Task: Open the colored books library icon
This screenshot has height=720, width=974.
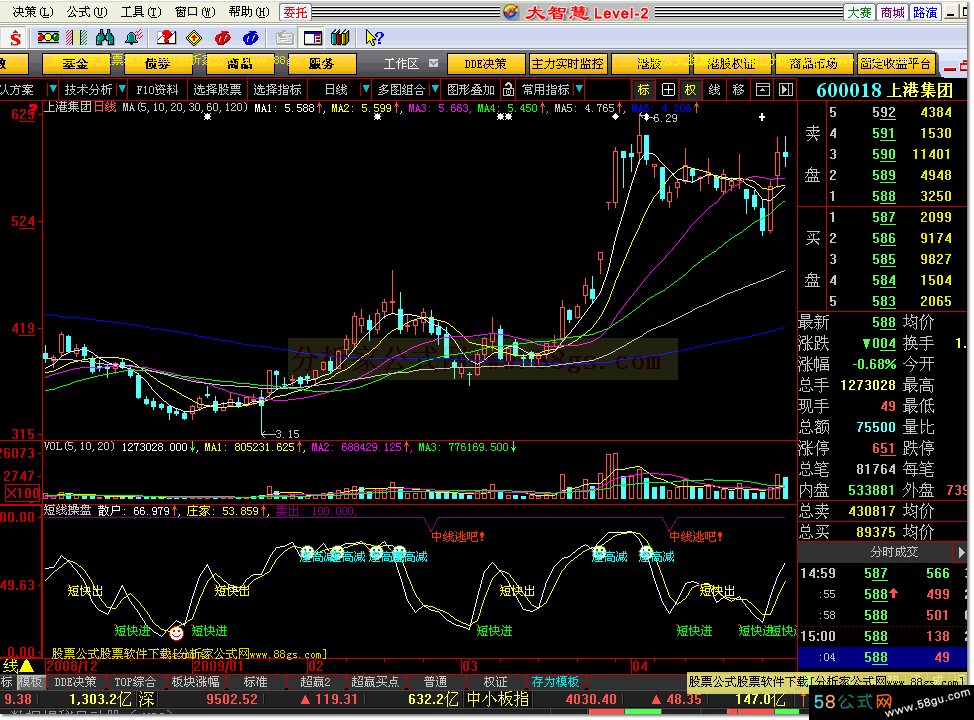Action: (x=340, y=38)
